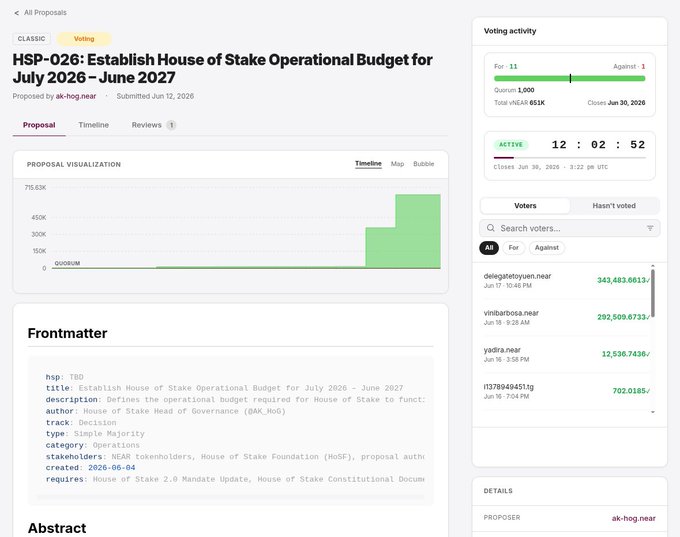Select the Proposal tab
Image resolution: width=680 pixels, height=537 pixels.
[x=39, y=125]
